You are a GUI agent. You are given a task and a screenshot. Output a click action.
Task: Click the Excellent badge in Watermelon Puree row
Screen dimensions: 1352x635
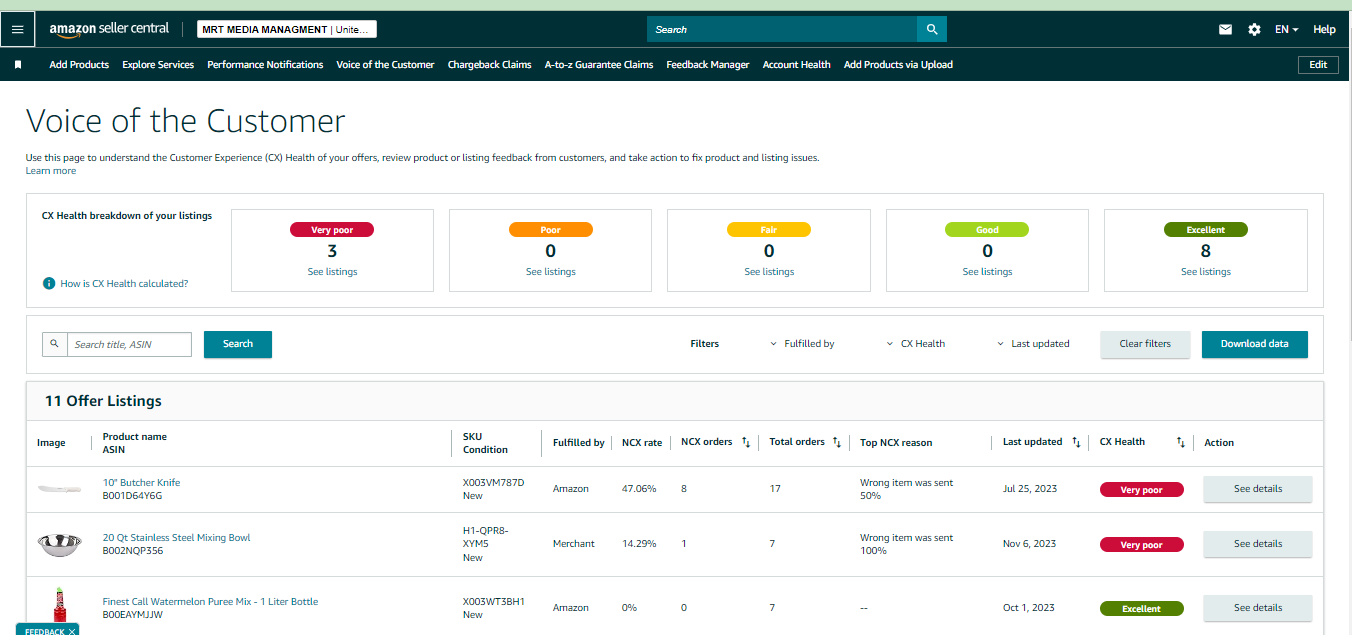pos(1141,608)
